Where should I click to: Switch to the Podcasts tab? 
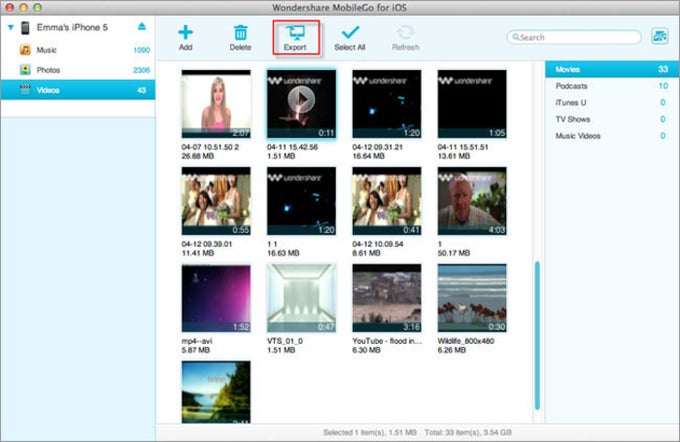(611, 86)
